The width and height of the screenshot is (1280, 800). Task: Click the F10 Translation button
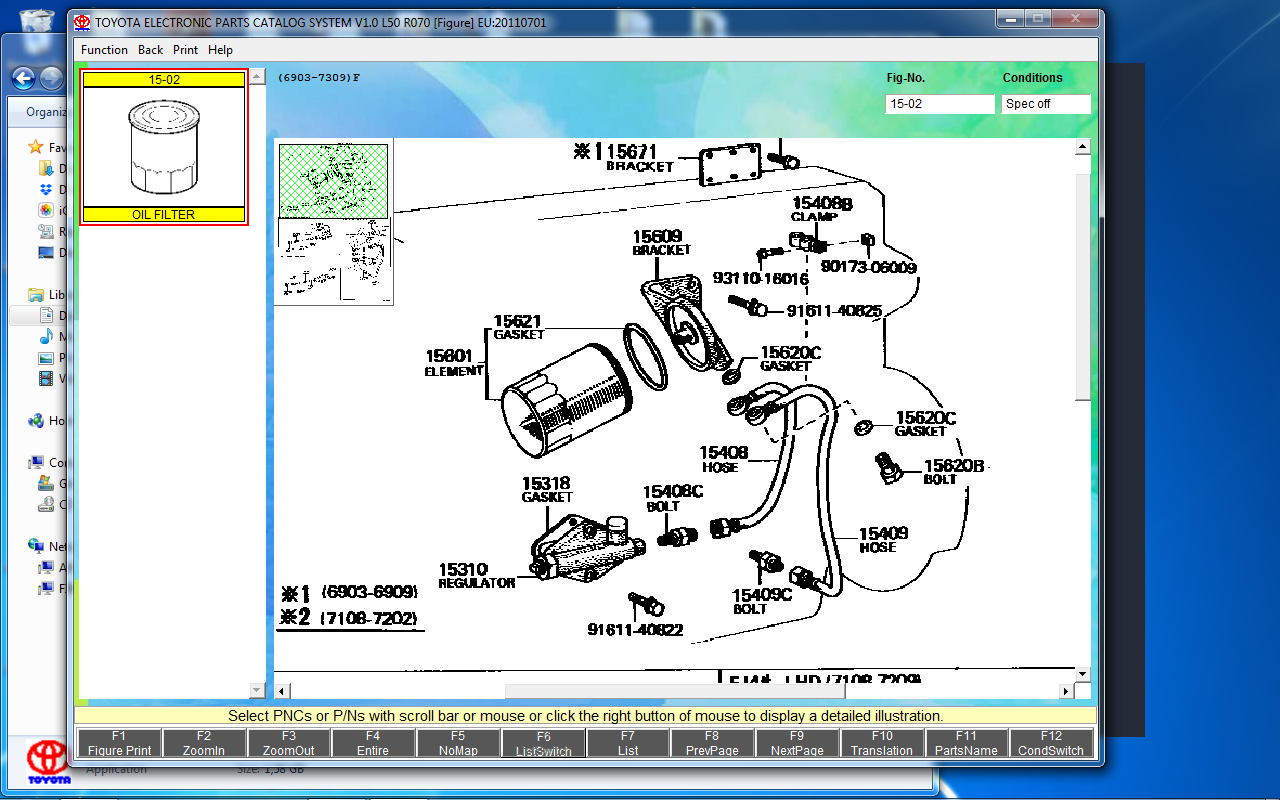pos(882,743)
